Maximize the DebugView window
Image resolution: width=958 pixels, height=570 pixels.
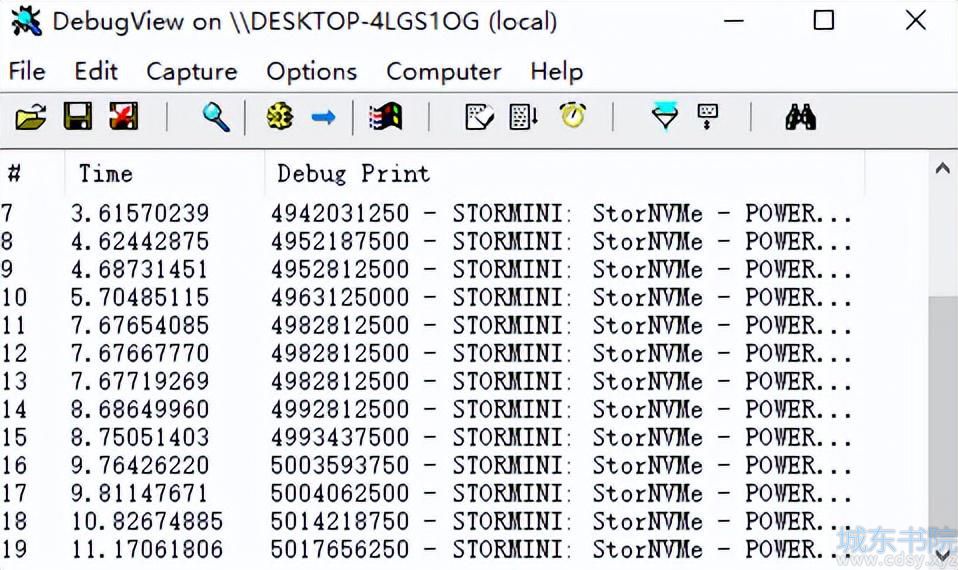coord(824,21)
